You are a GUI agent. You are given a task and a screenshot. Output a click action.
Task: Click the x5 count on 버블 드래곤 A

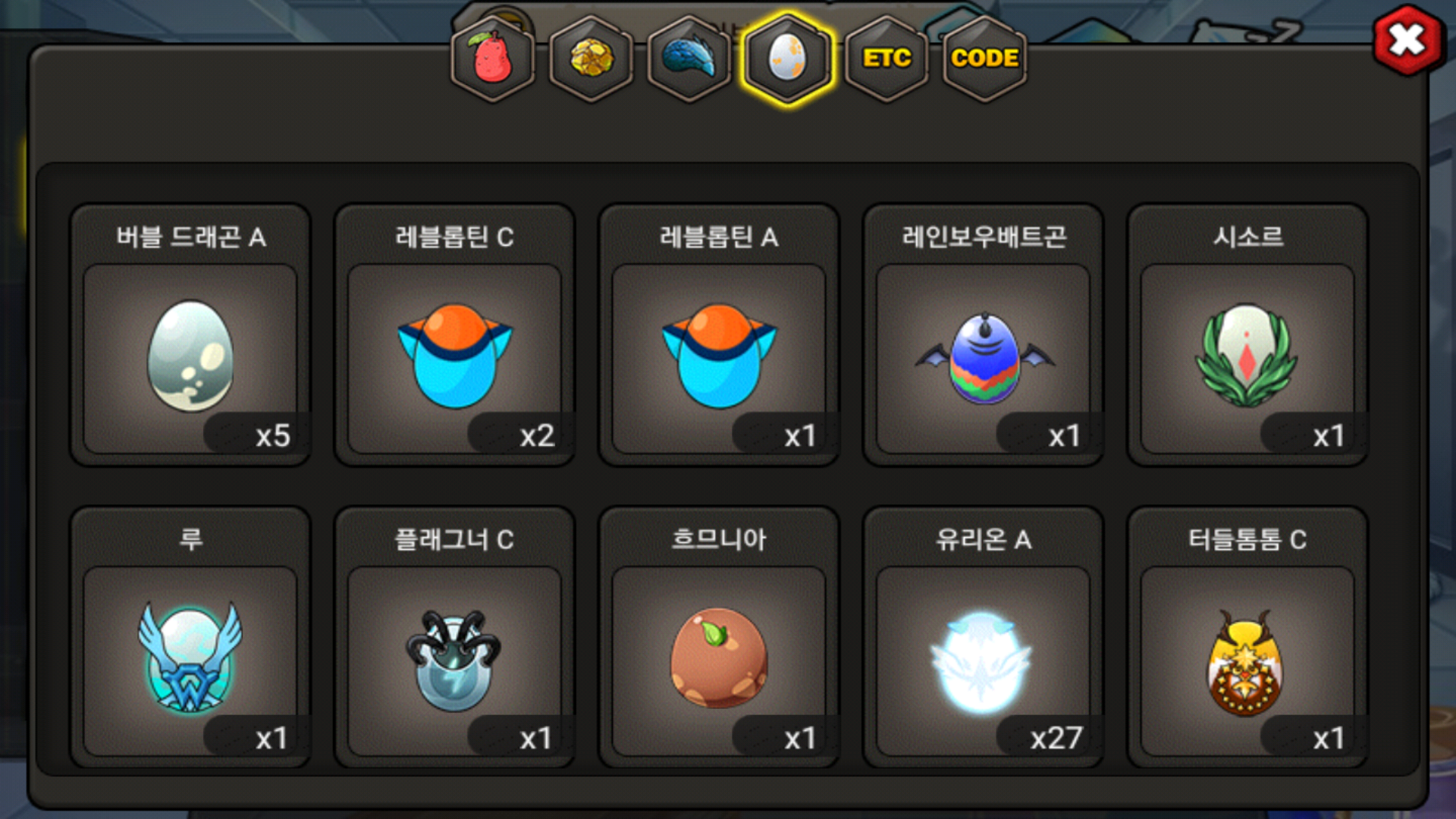click(273, 436)
